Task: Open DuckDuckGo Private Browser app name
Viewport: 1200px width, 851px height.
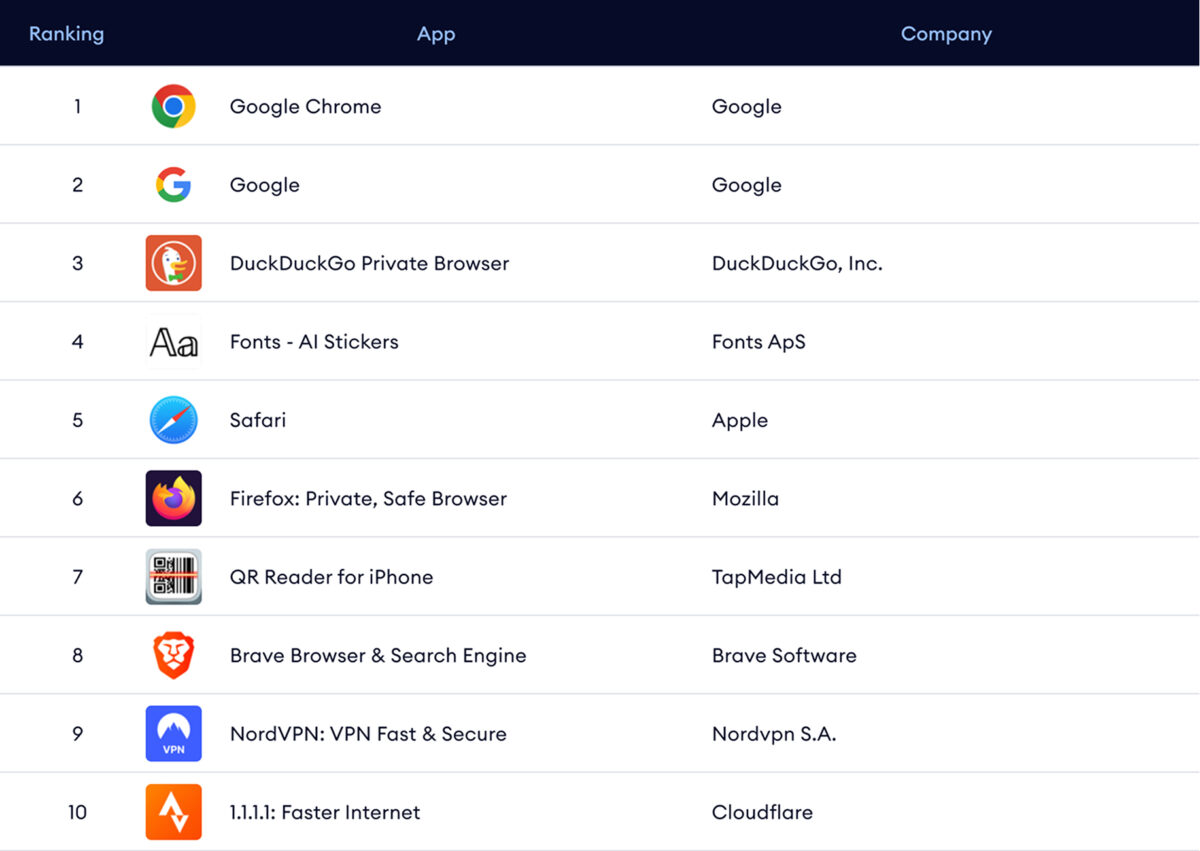Action: pyautogui.click(x=369, y=263)
